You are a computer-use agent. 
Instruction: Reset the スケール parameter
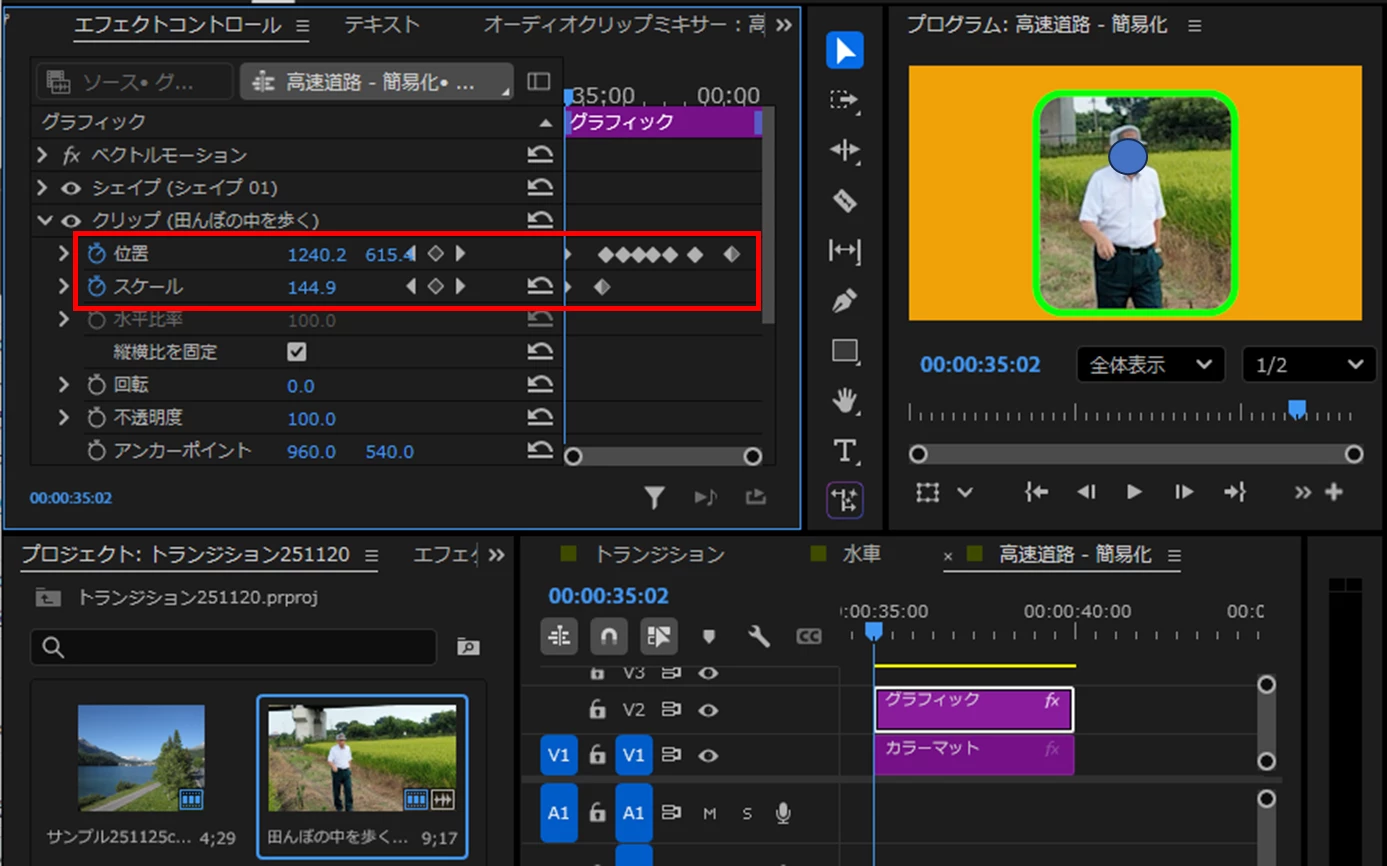click(x=540, y=287)
